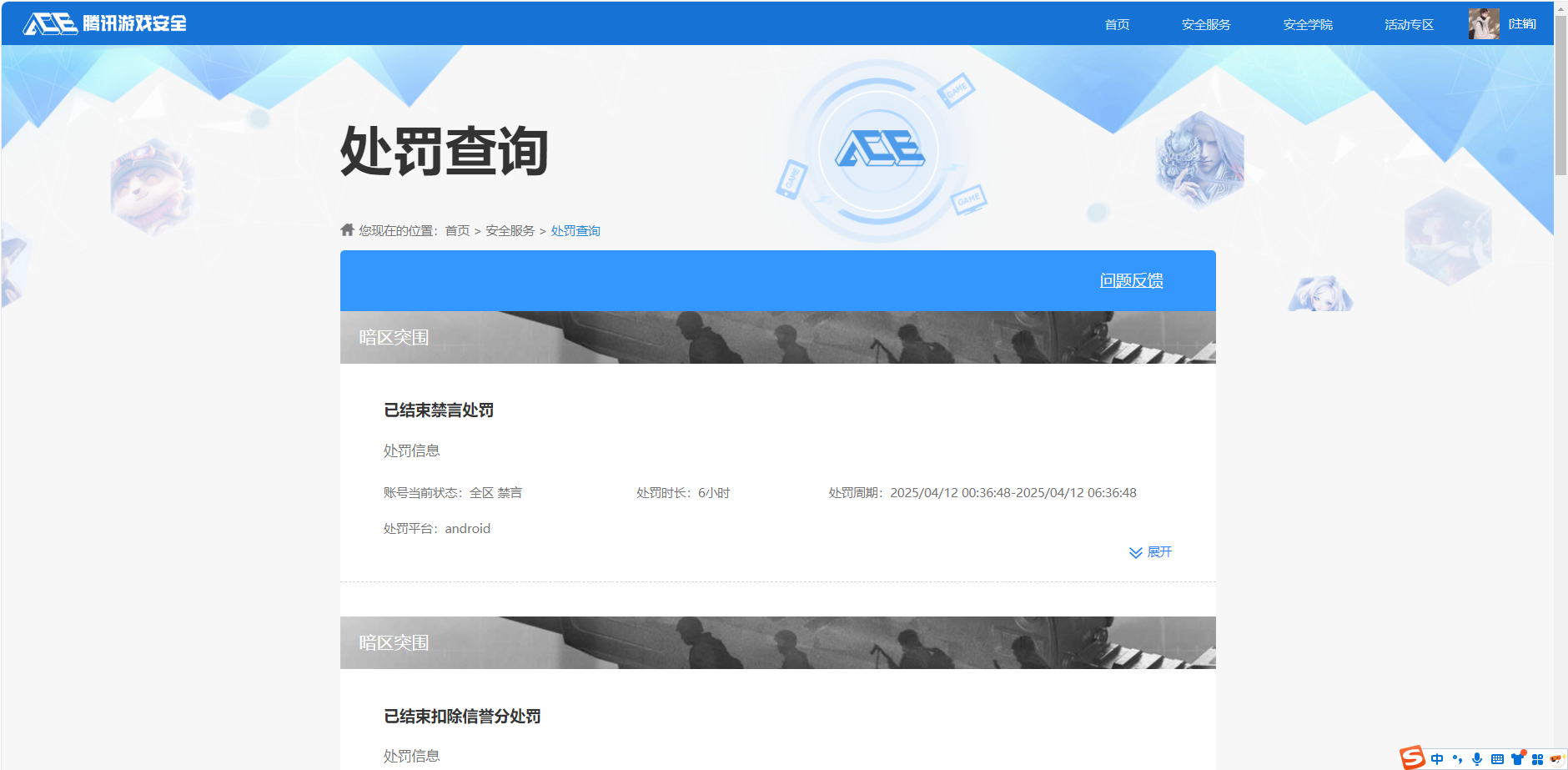Screen dimensions: 1568x770
Task: Click the Sogou input method S logo
Action: tap(1412, 757)
